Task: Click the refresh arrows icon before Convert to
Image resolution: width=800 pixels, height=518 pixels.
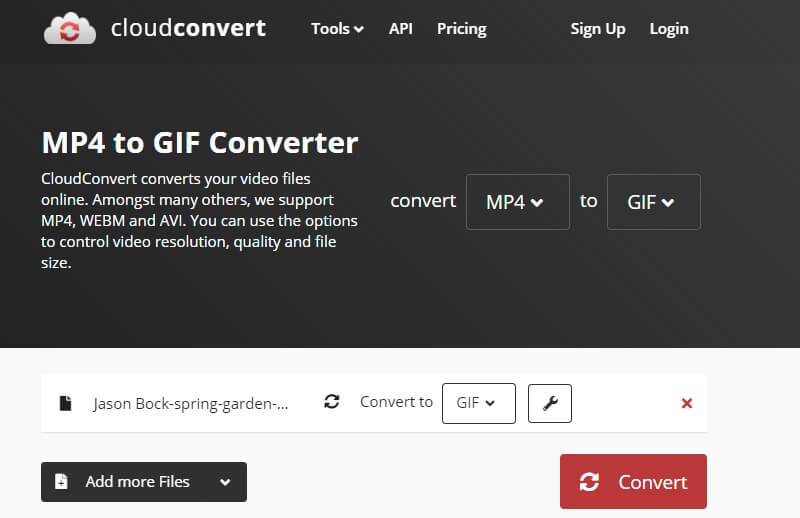Action: point(332,402)
